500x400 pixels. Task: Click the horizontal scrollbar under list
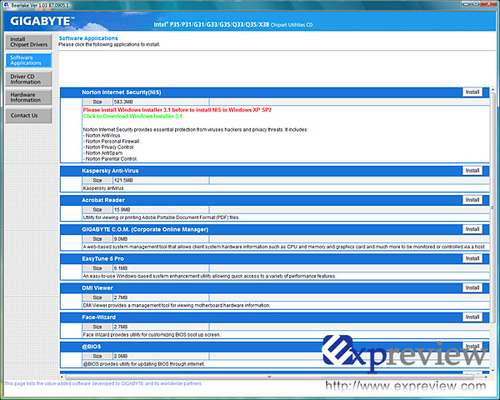click(269, 377)
